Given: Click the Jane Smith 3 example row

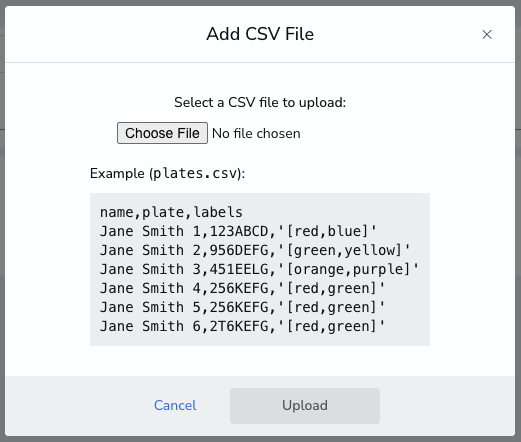Looking at the screenshot, I should [x=260, y=269].
